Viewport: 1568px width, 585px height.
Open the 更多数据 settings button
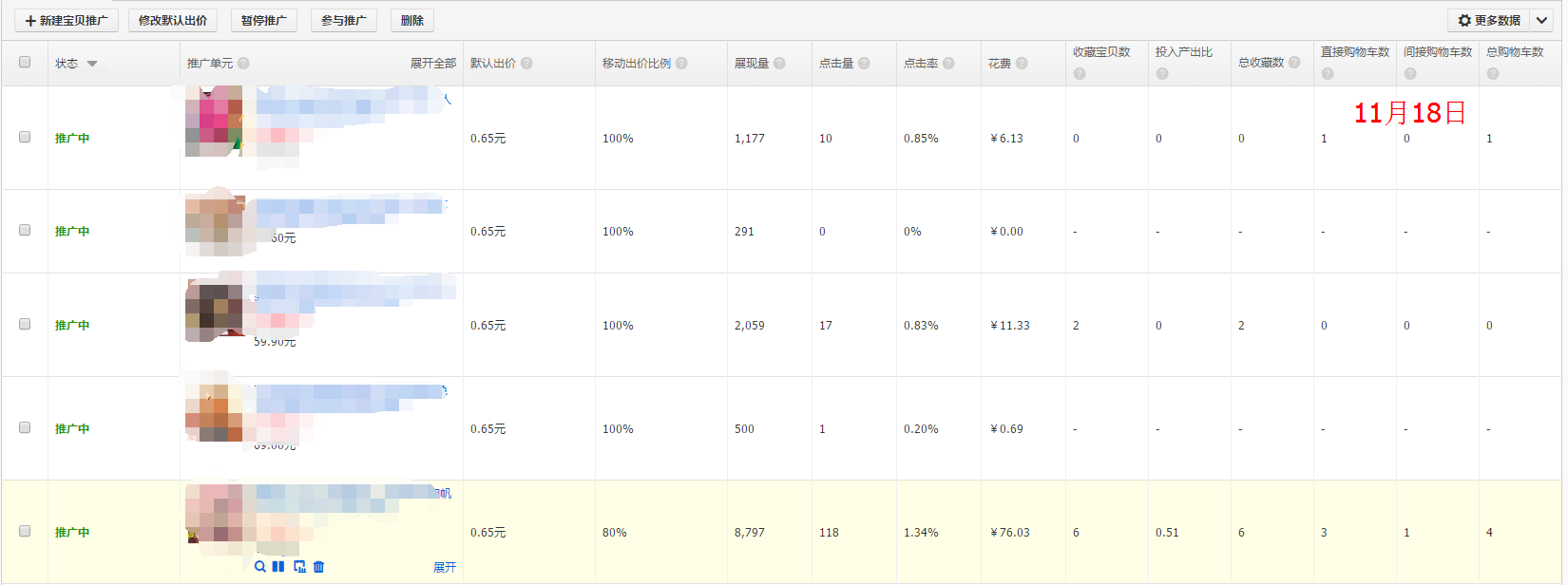pos(1489,20)
